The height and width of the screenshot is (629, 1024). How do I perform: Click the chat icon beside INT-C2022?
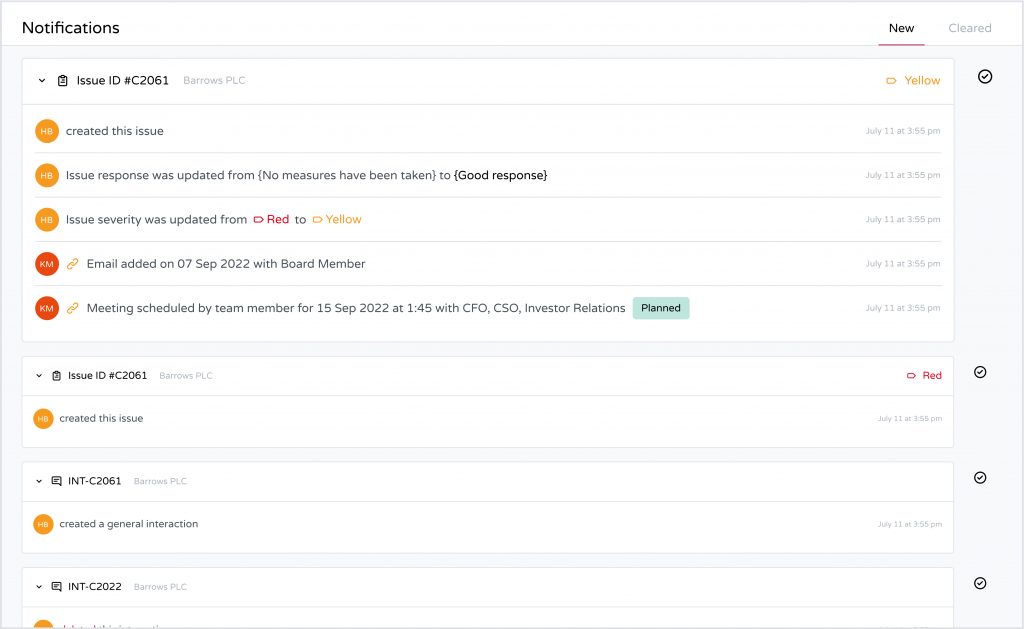pos(57,587)
